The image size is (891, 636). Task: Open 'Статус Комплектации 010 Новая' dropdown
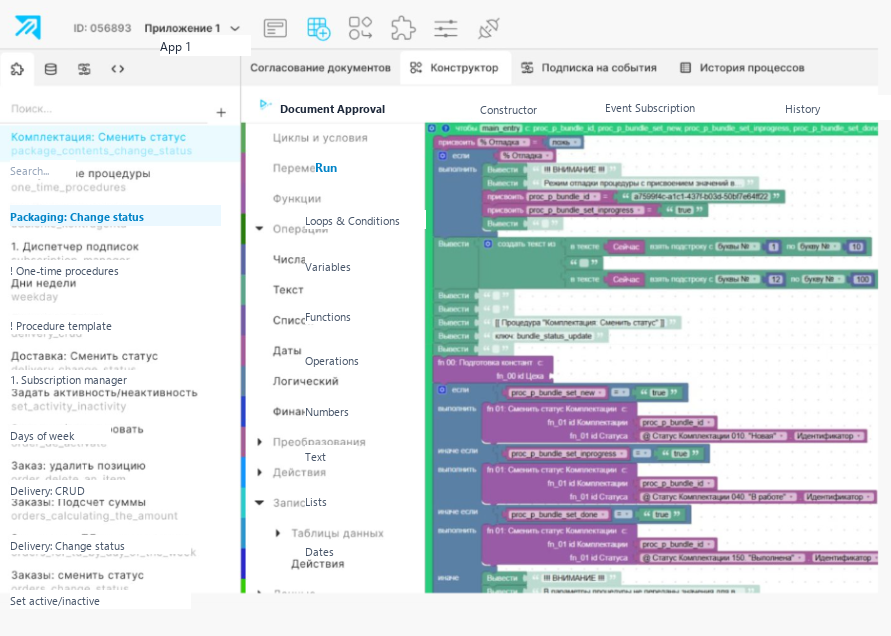pyautogui.click(x=713, y=436)
